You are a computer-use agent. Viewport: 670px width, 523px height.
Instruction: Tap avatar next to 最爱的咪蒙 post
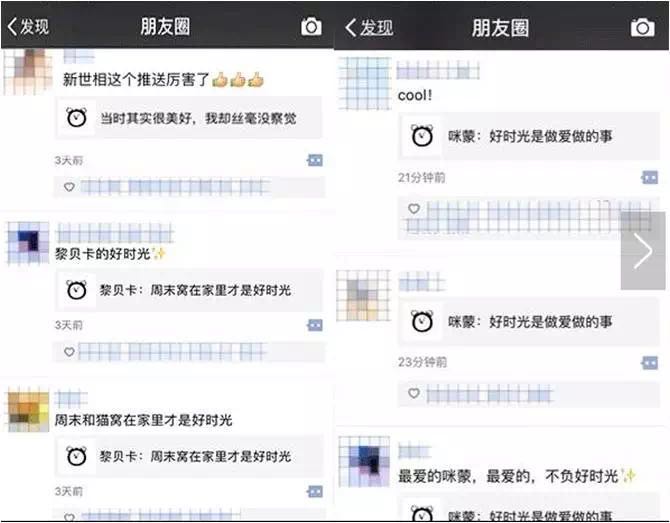364,461
